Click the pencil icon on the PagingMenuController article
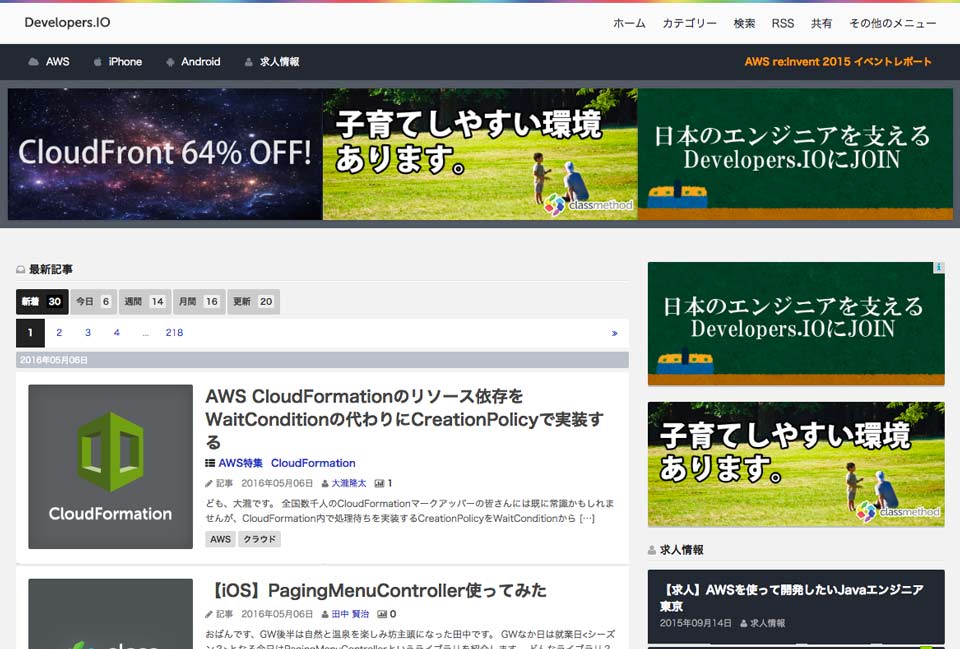 [x=209, y=615]
